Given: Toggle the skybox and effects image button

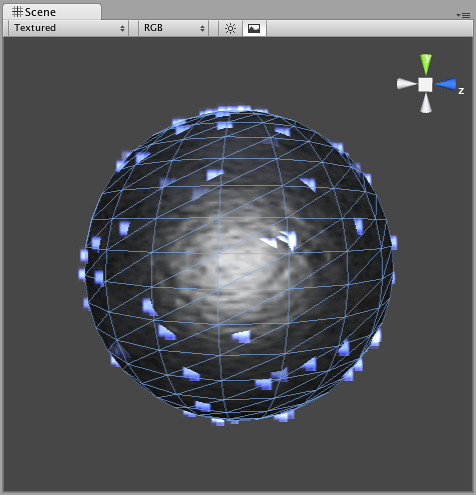Looking at the screenshot, I should 254,28.
